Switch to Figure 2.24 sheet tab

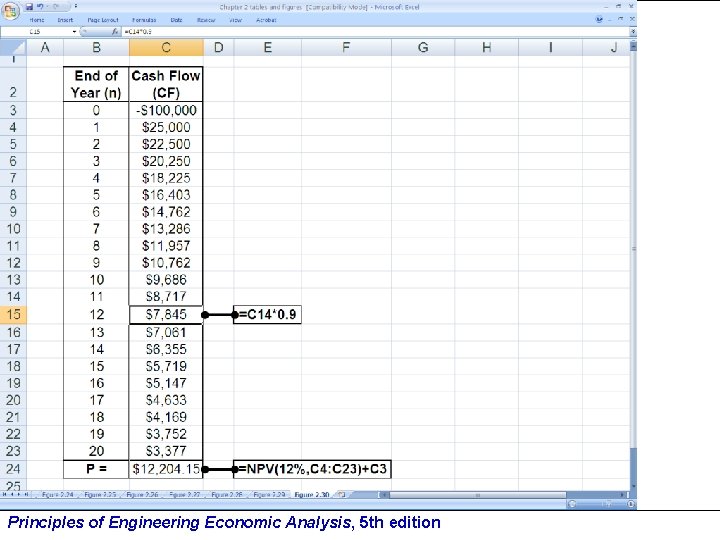[x=57, y=495]
